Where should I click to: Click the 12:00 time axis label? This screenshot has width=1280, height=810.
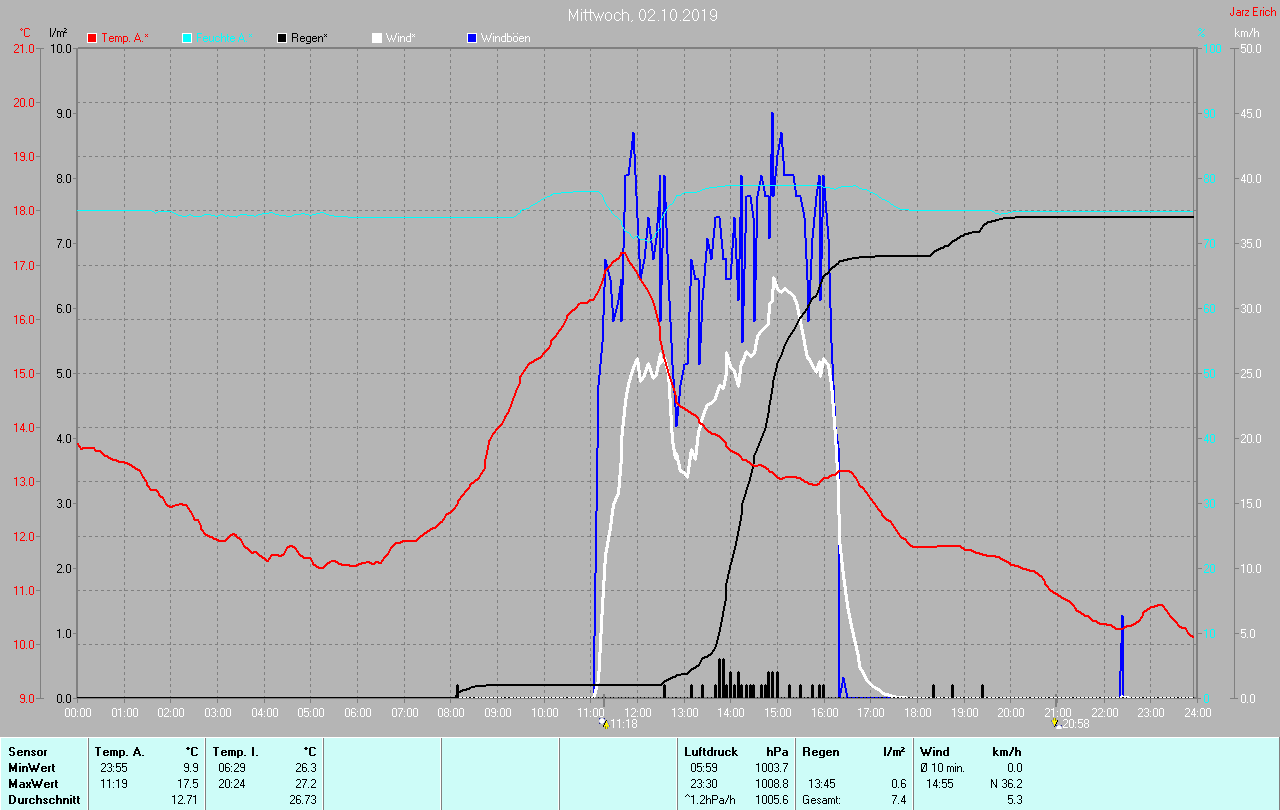pos(637,712)
